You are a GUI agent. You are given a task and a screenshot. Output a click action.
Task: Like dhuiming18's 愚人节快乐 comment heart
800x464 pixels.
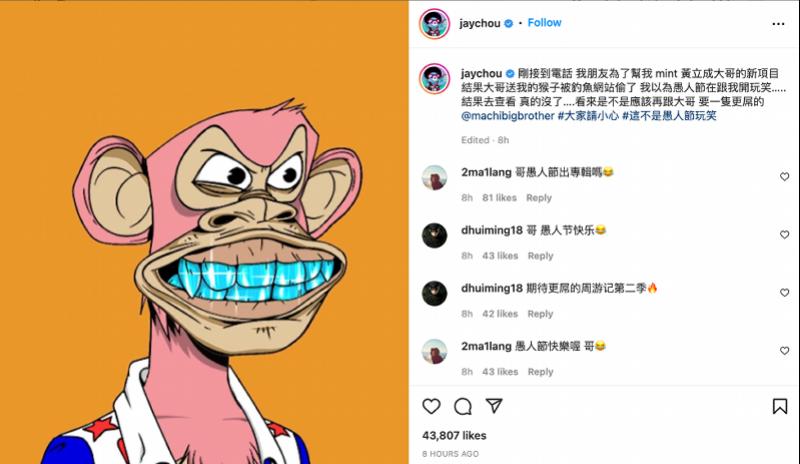tap(784, 235)
